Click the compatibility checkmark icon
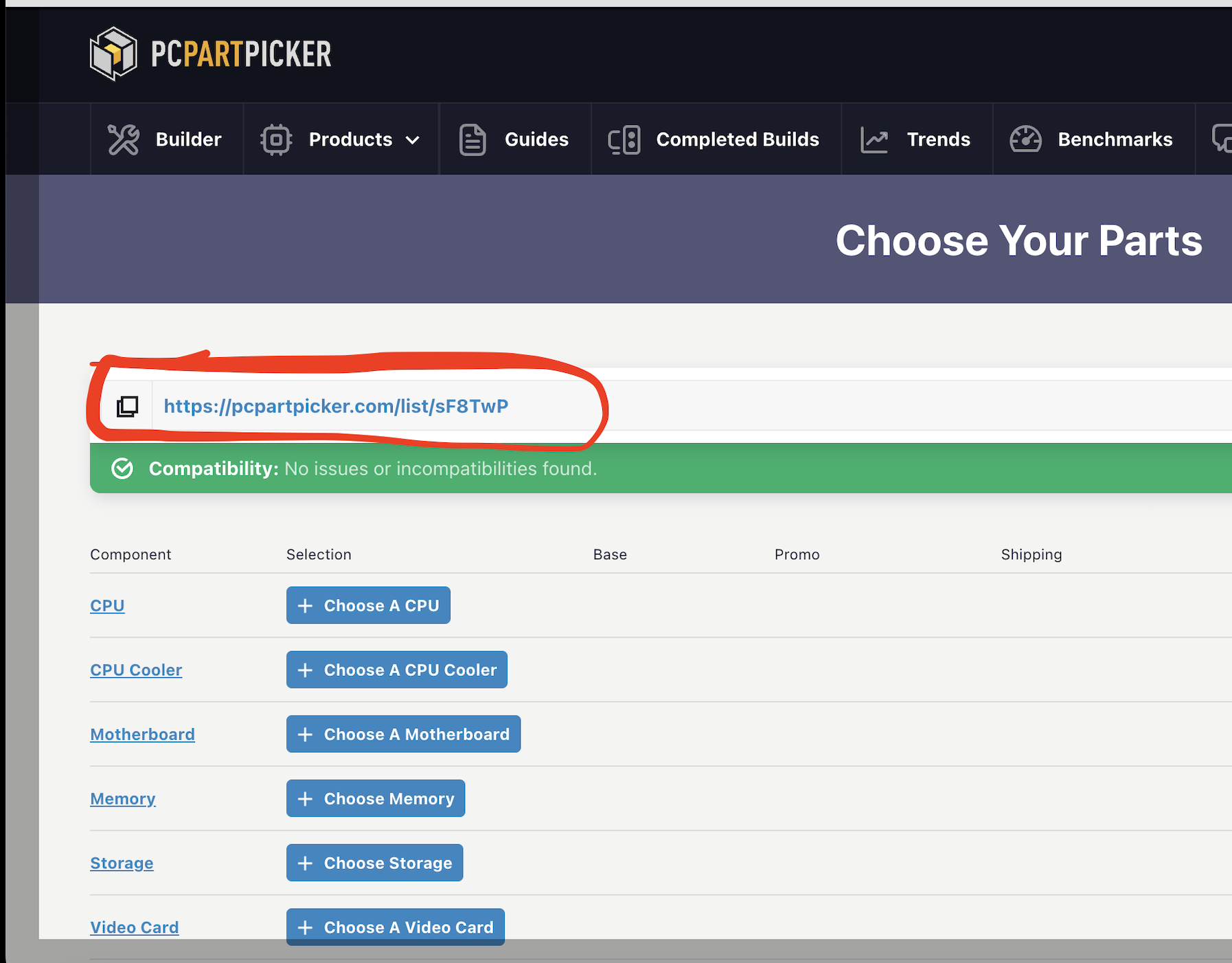1232x963 pixels. pyautogui.click(x=122, y=468)
